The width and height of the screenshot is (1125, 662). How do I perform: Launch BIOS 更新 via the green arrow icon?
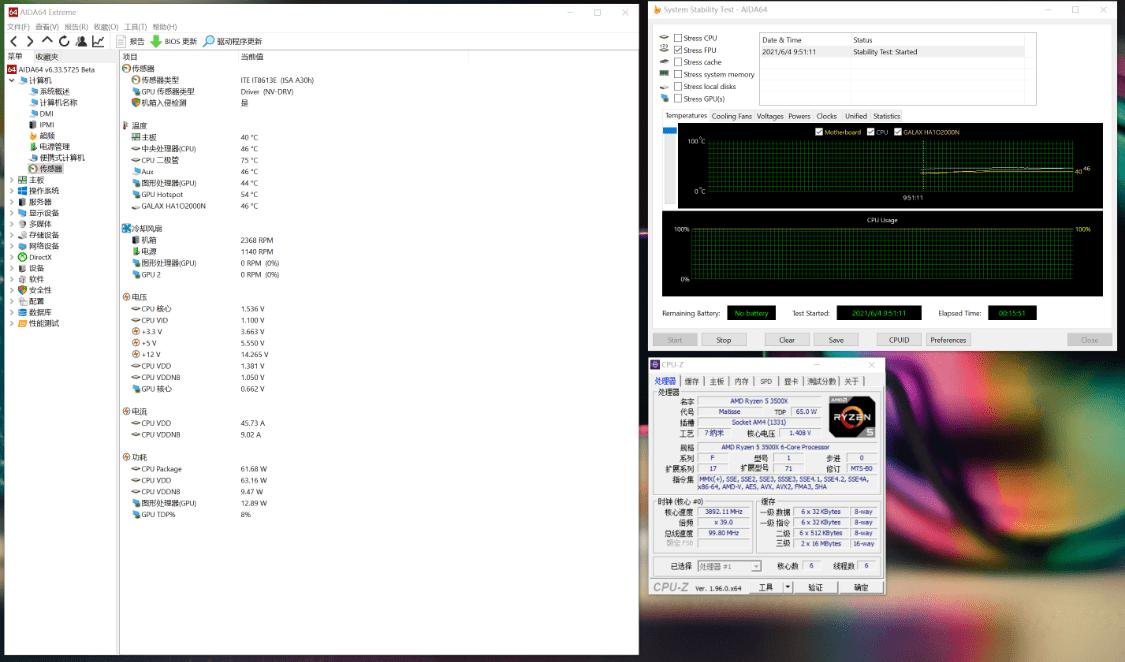point(156,42)
